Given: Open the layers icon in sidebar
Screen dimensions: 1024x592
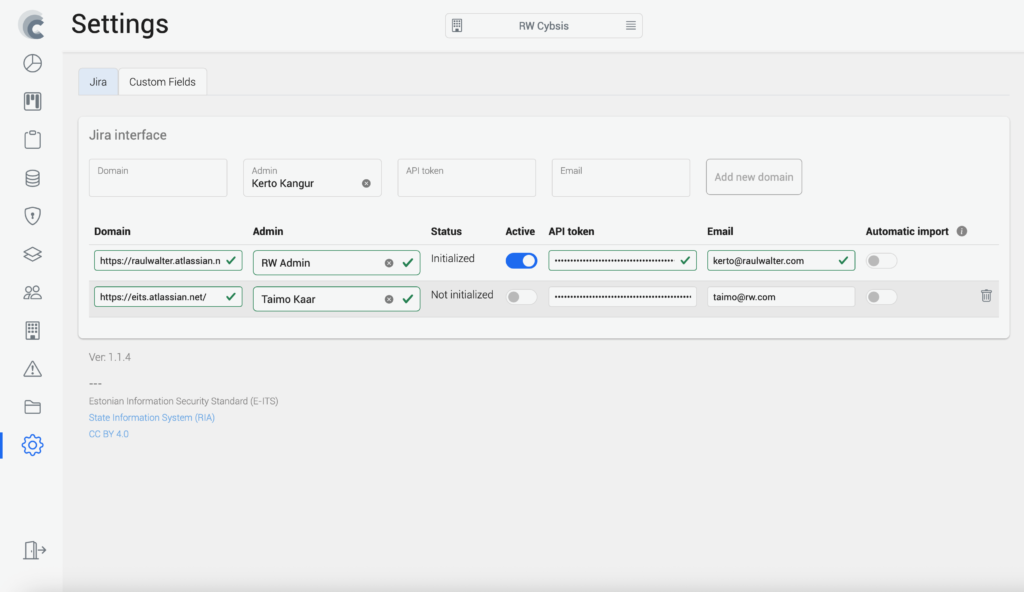Looking at the screenshot, I should pos(32,254).
